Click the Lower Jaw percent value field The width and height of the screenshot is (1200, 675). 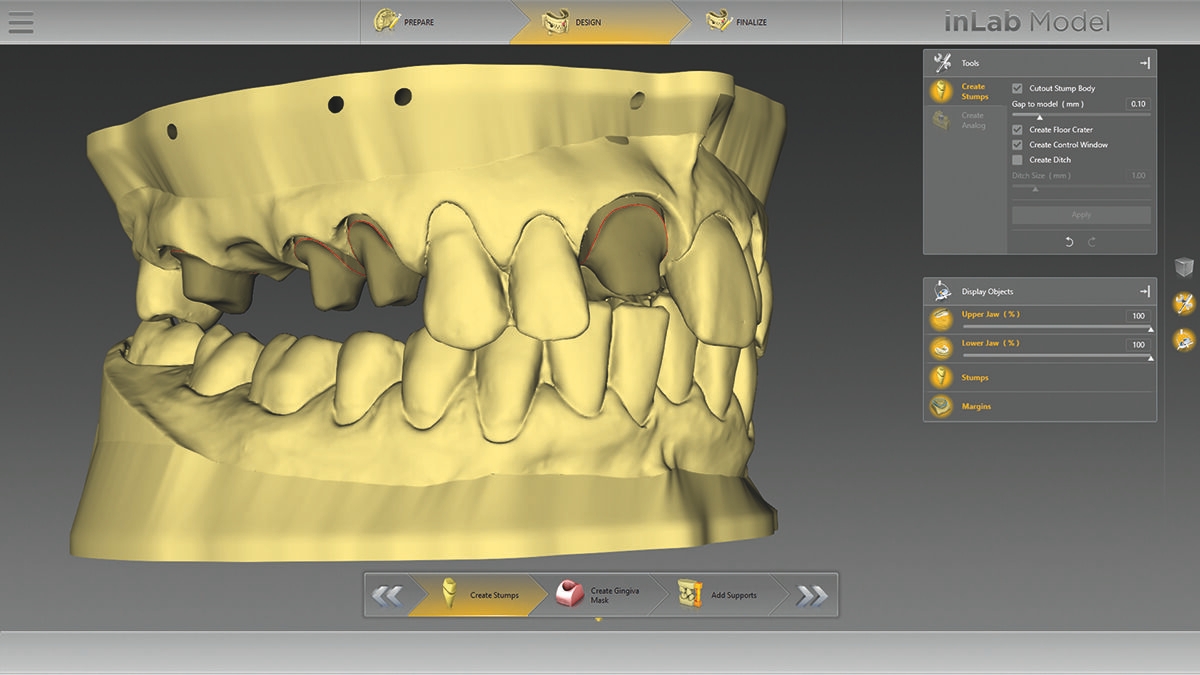(x=1138, y=345)
